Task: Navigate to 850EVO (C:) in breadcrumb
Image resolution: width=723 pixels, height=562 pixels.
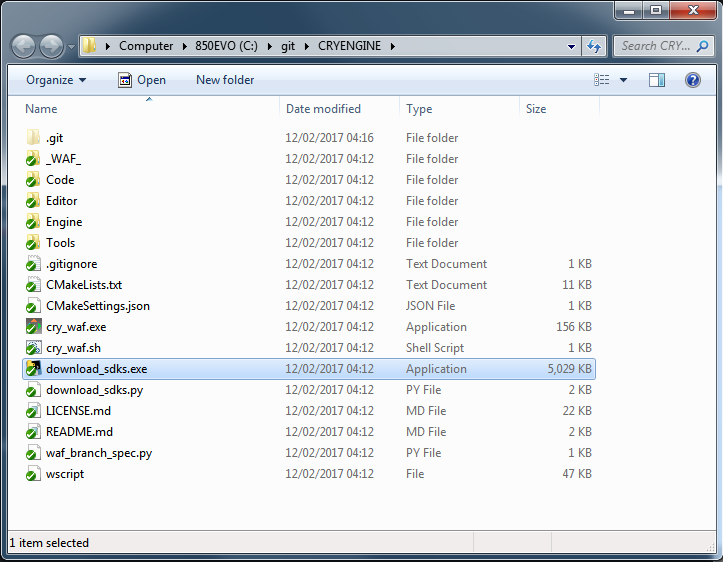Action: click(x=226, y=46)
